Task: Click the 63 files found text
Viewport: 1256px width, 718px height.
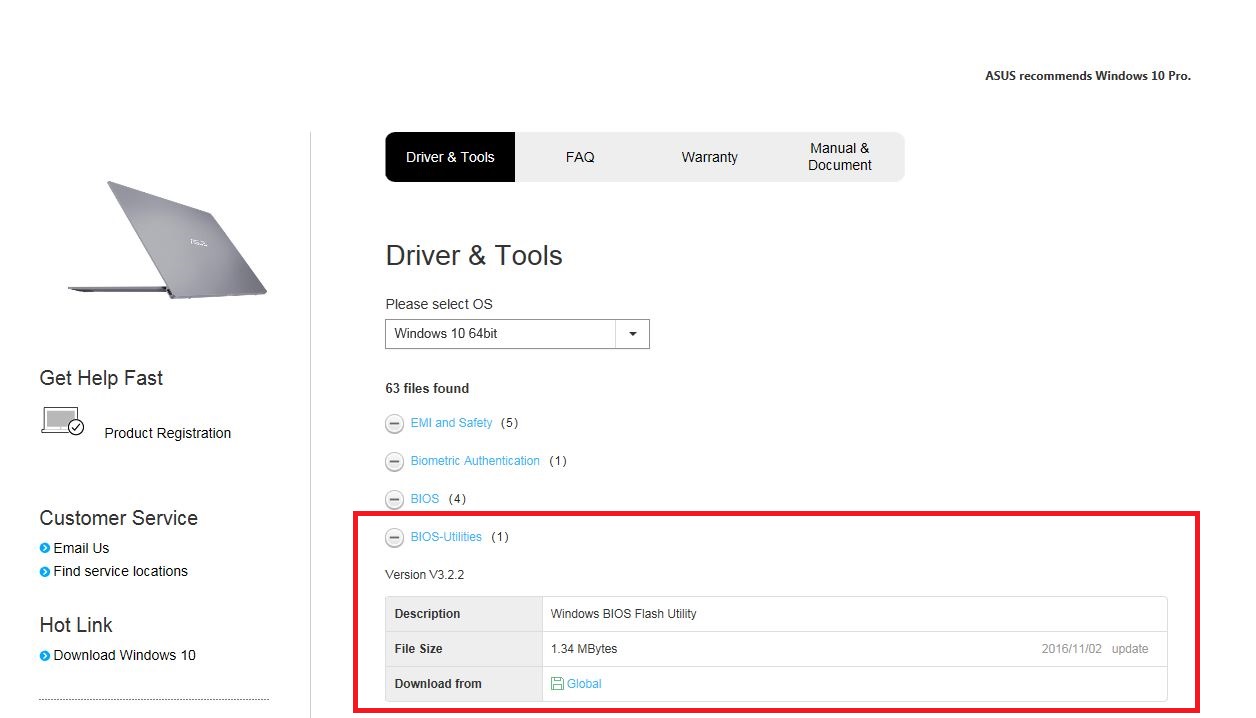Action: (427, 388)
